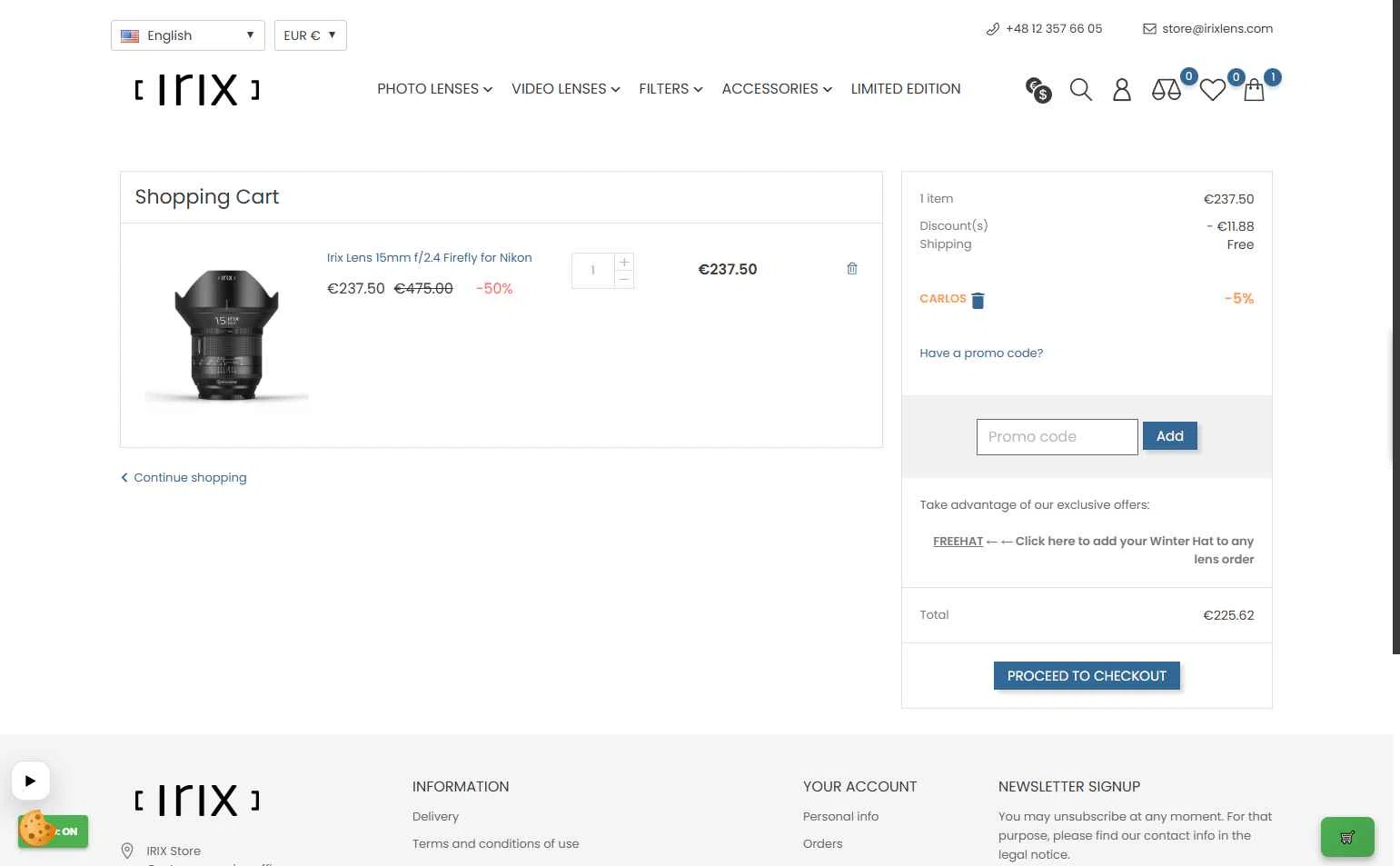Open the wishlist heart icon
Screen dimensions: 1400x866
tap(1213, 90)
